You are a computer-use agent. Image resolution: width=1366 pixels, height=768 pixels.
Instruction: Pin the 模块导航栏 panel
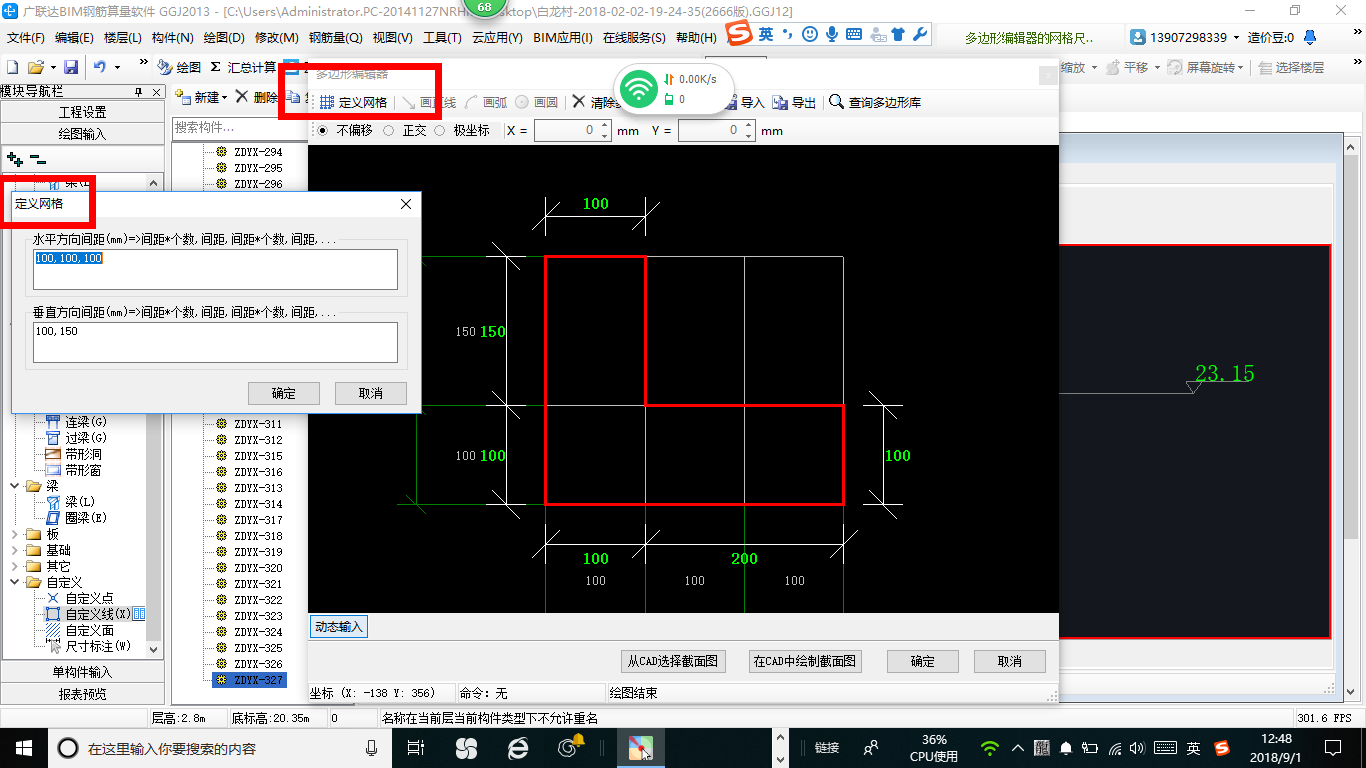(x=139, y=92)
